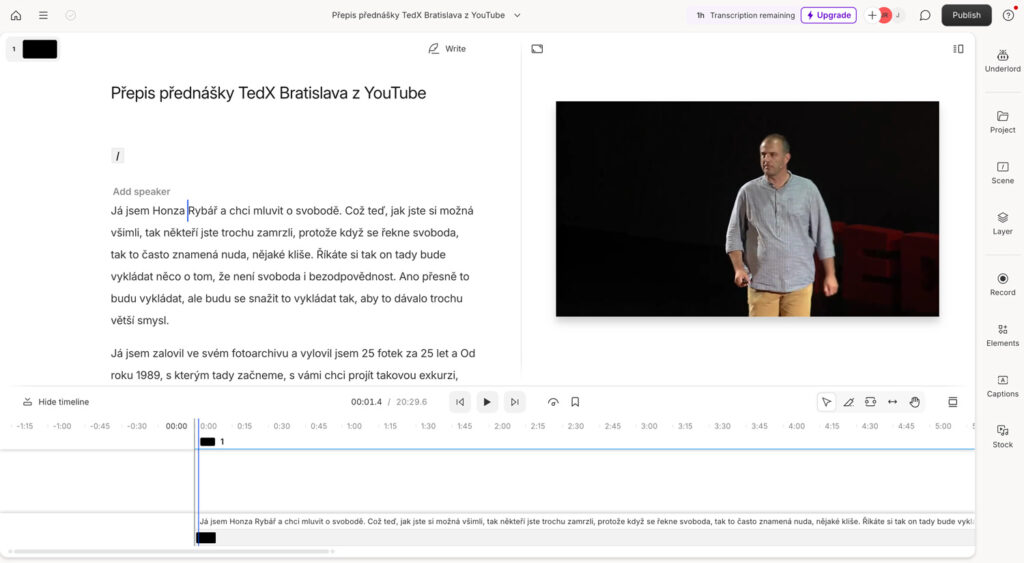
Task: Expand the project title dropdown chevron
Action: click(x=517, y=15)
